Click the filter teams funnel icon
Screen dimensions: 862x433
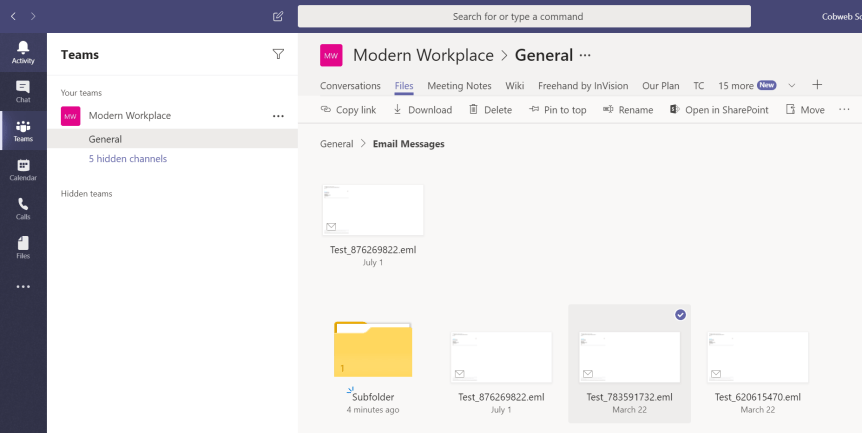click(278, 55)
